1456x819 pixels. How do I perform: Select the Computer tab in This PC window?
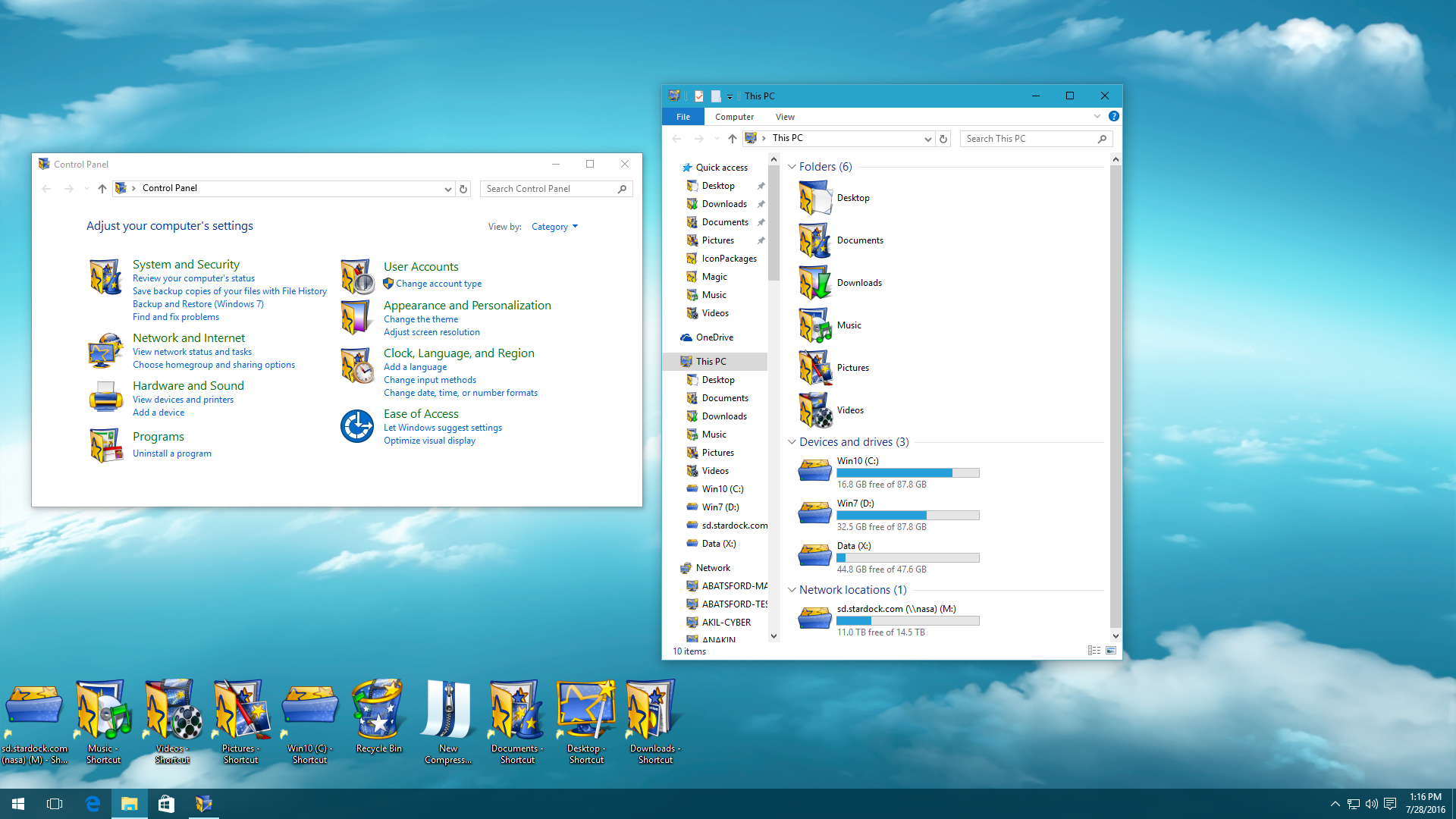coord(734,117)
